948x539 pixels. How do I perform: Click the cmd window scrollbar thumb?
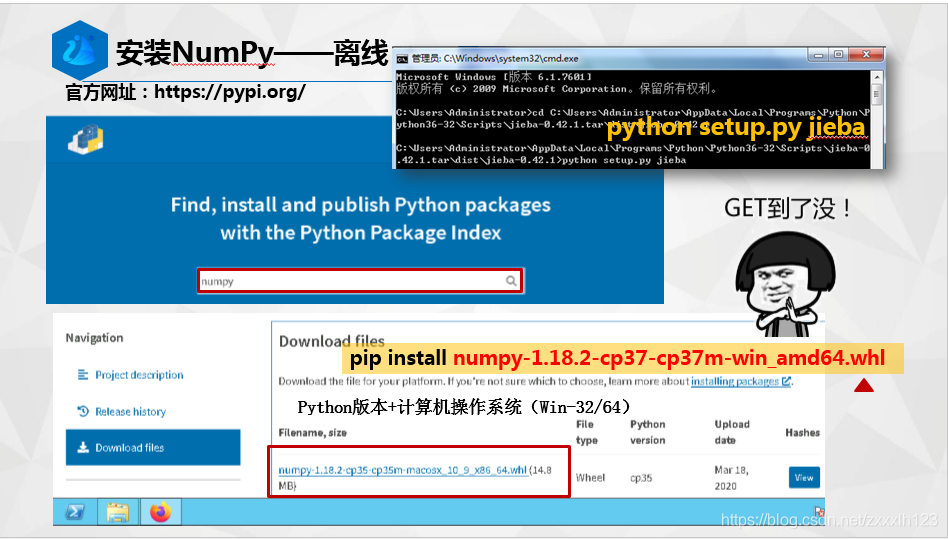pyautogui.click(x=877, y=94)
